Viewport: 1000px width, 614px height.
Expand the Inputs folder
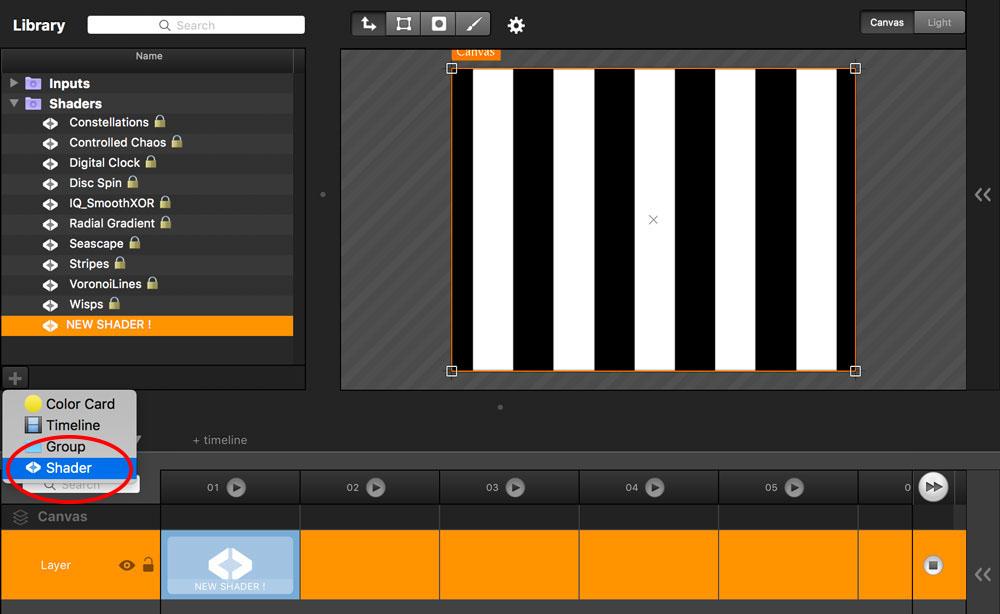point(14,83)
